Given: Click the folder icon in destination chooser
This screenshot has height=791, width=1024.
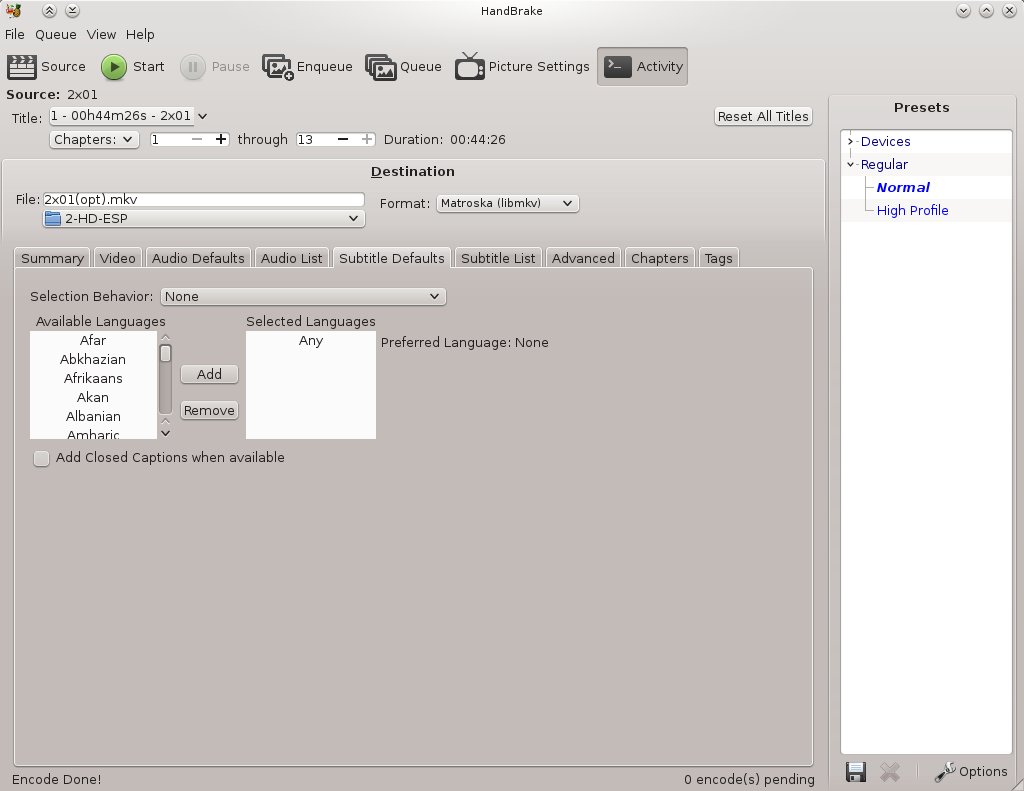Looking at the screenshot, I should pyautogui.click(x=53, y=218).
